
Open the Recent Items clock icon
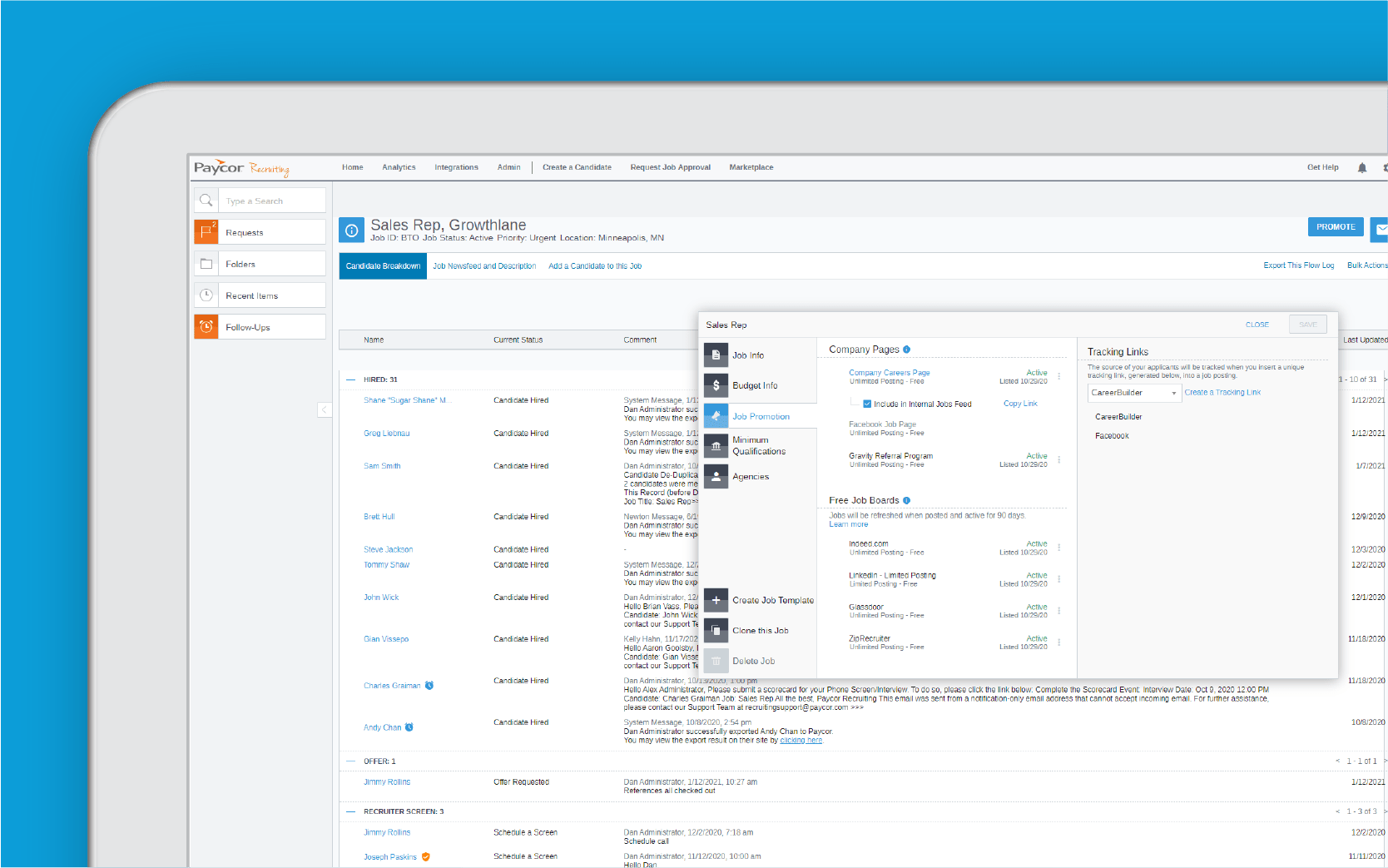point(206,295)
